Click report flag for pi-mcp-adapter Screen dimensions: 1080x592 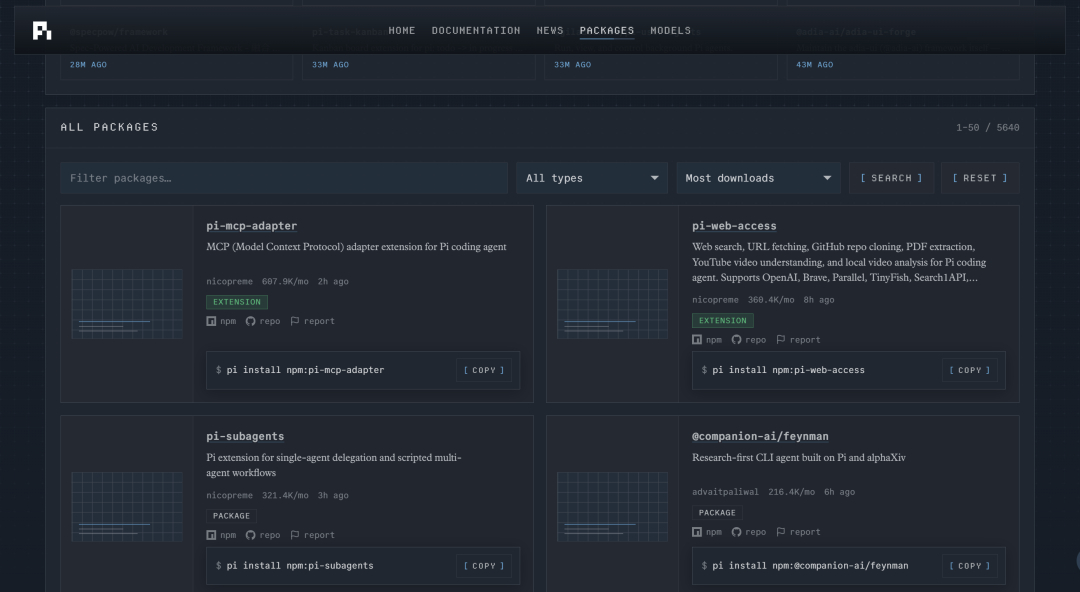pos(313,321)
